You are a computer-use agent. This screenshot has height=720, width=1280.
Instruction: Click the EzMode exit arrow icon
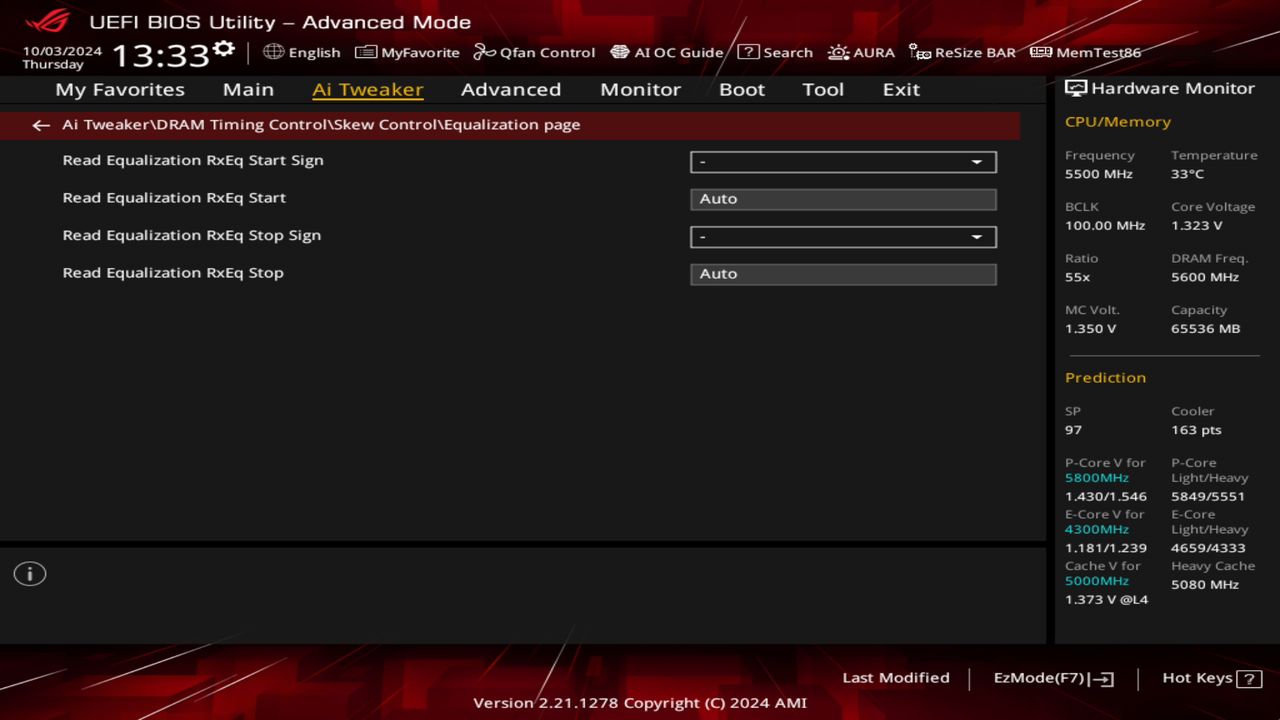(x=1102, y=679)
